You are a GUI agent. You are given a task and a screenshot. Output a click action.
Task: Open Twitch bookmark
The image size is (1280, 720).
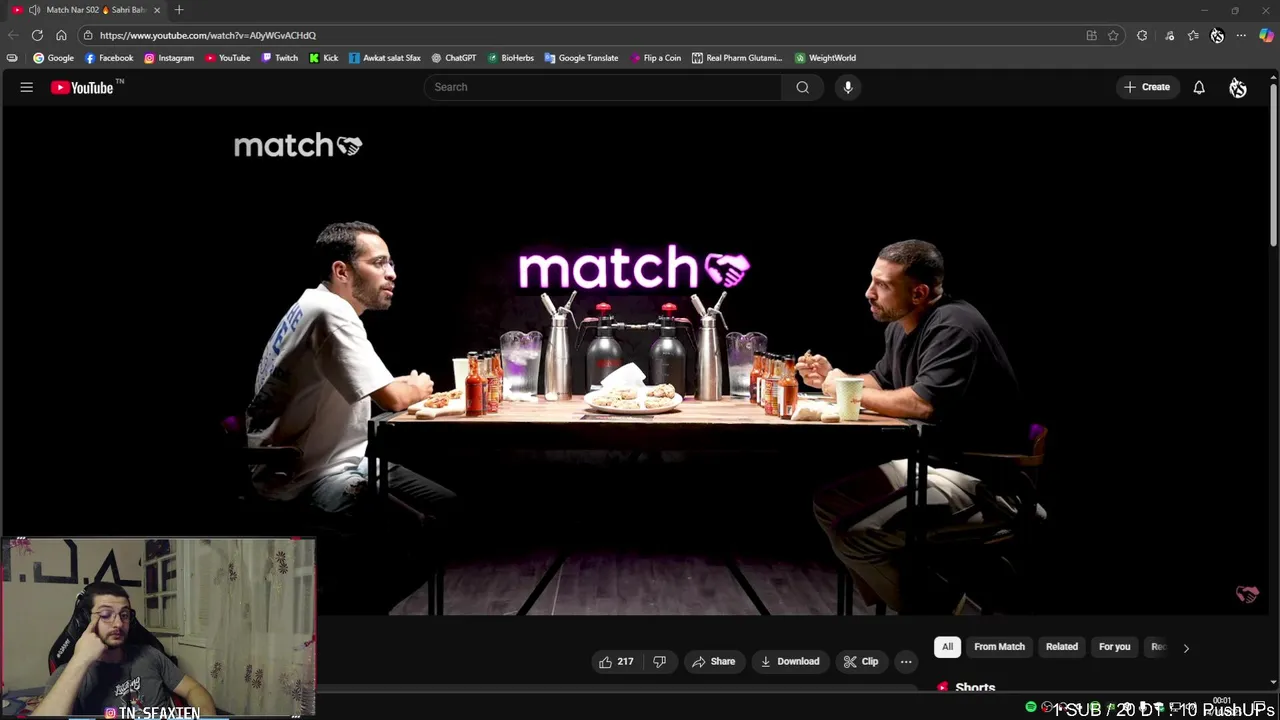tap(280, 58)
